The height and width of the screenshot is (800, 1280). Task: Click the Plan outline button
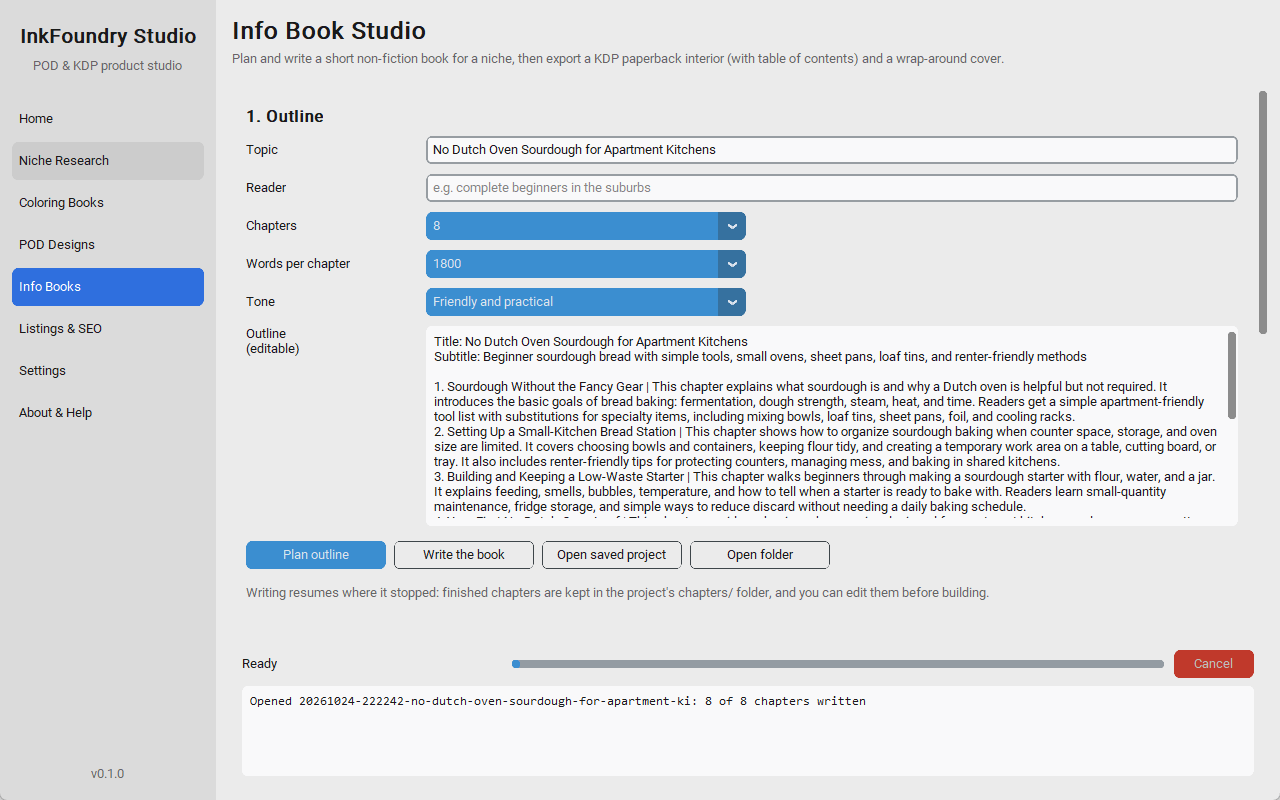(316, 555)
